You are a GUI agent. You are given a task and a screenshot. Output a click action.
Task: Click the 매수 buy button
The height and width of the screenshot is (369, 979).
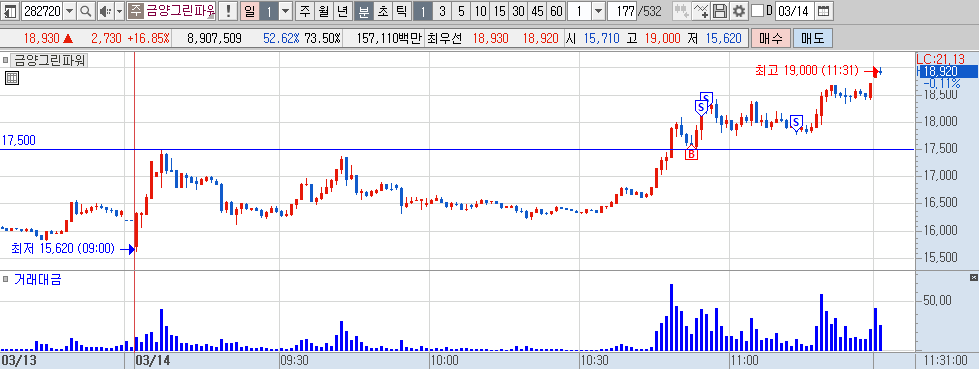pos(771,38)
